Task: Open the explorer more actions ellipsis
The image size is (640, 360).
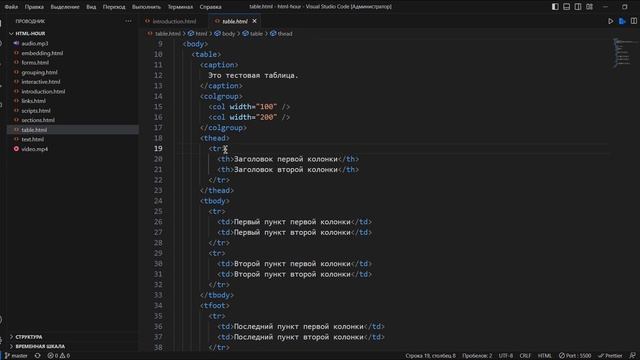Action: (128, 21)
